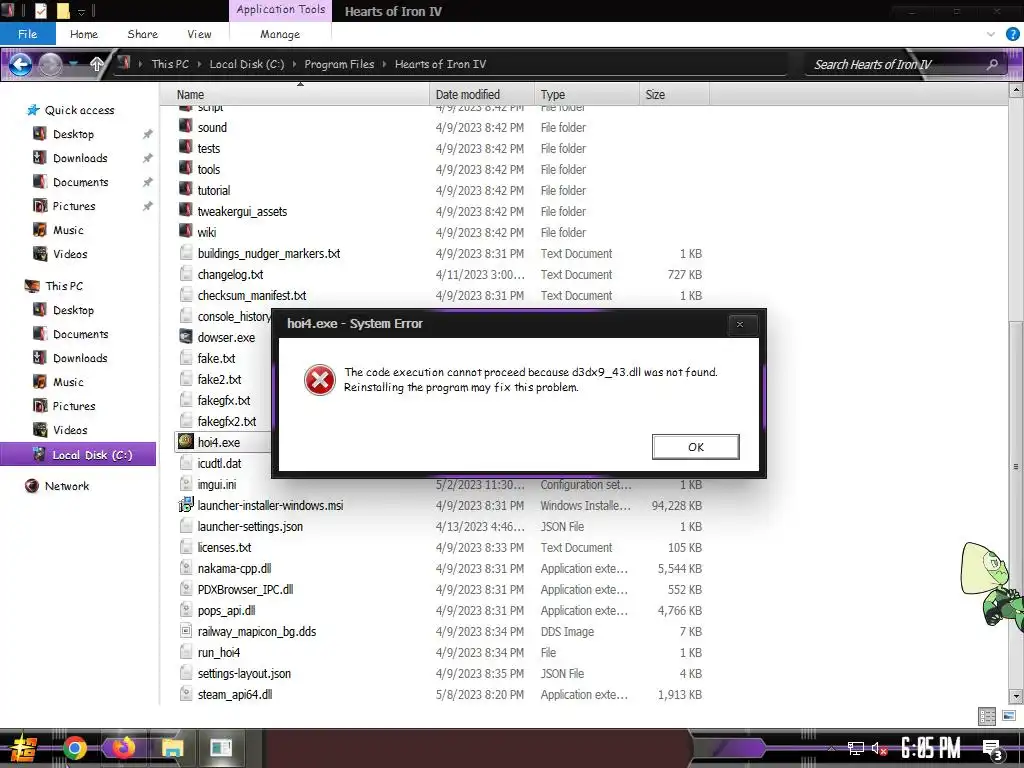Click the sound folder icon

point(186,127)
